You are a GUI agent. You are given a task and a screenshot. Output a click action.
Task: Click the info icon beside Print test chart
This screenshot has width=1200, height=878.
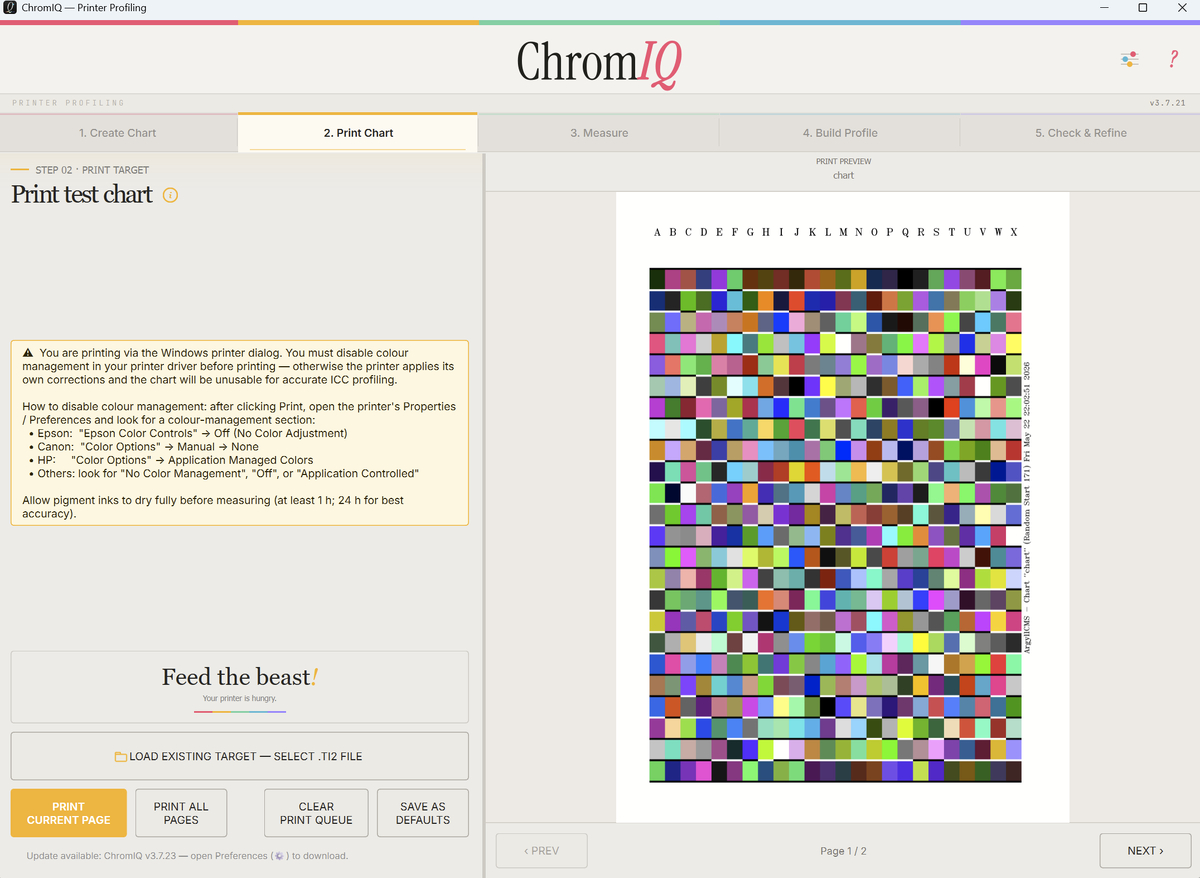(x=170, y=195)
